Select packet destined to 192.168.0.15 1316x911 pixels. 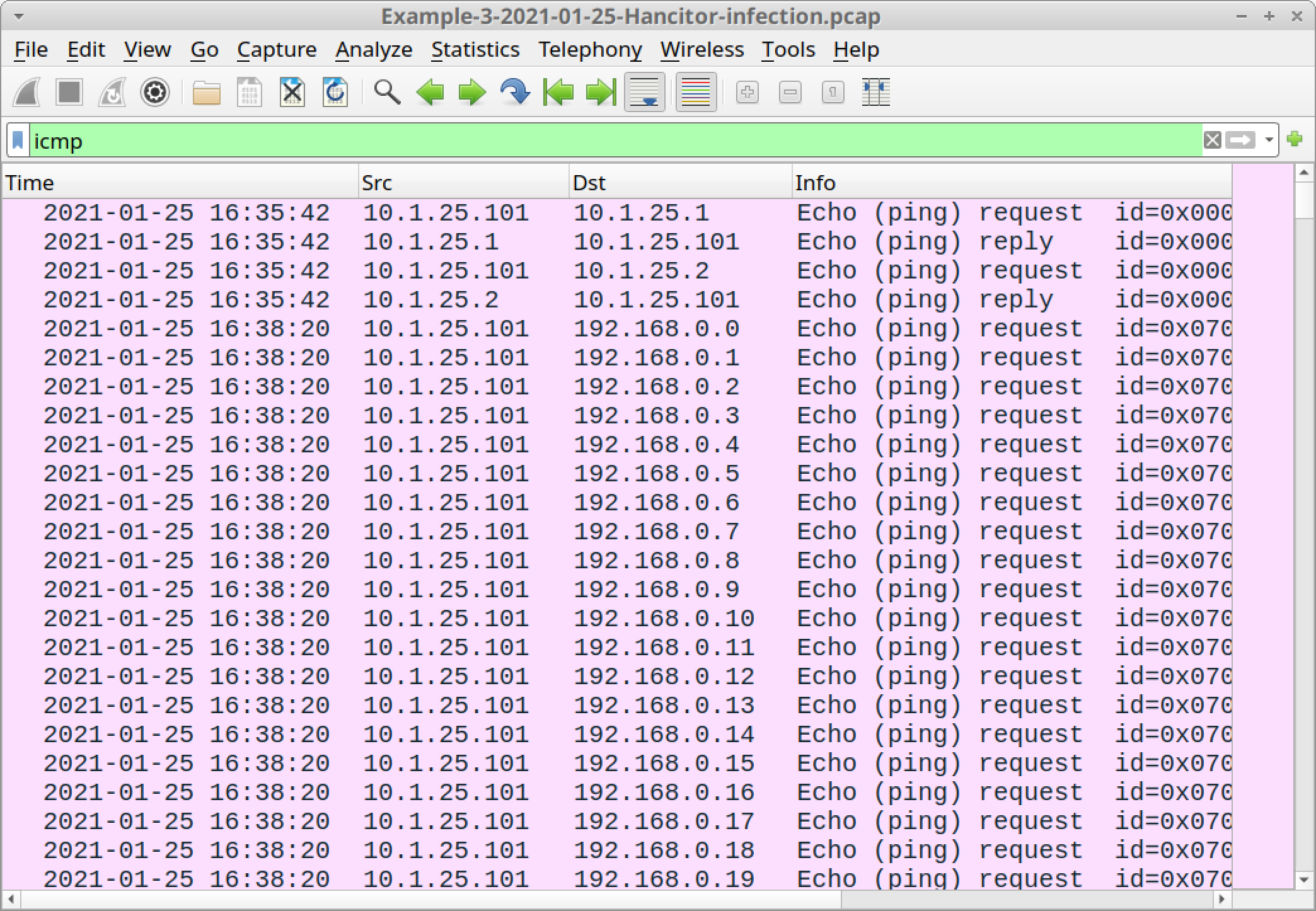(x=617, y=764)
